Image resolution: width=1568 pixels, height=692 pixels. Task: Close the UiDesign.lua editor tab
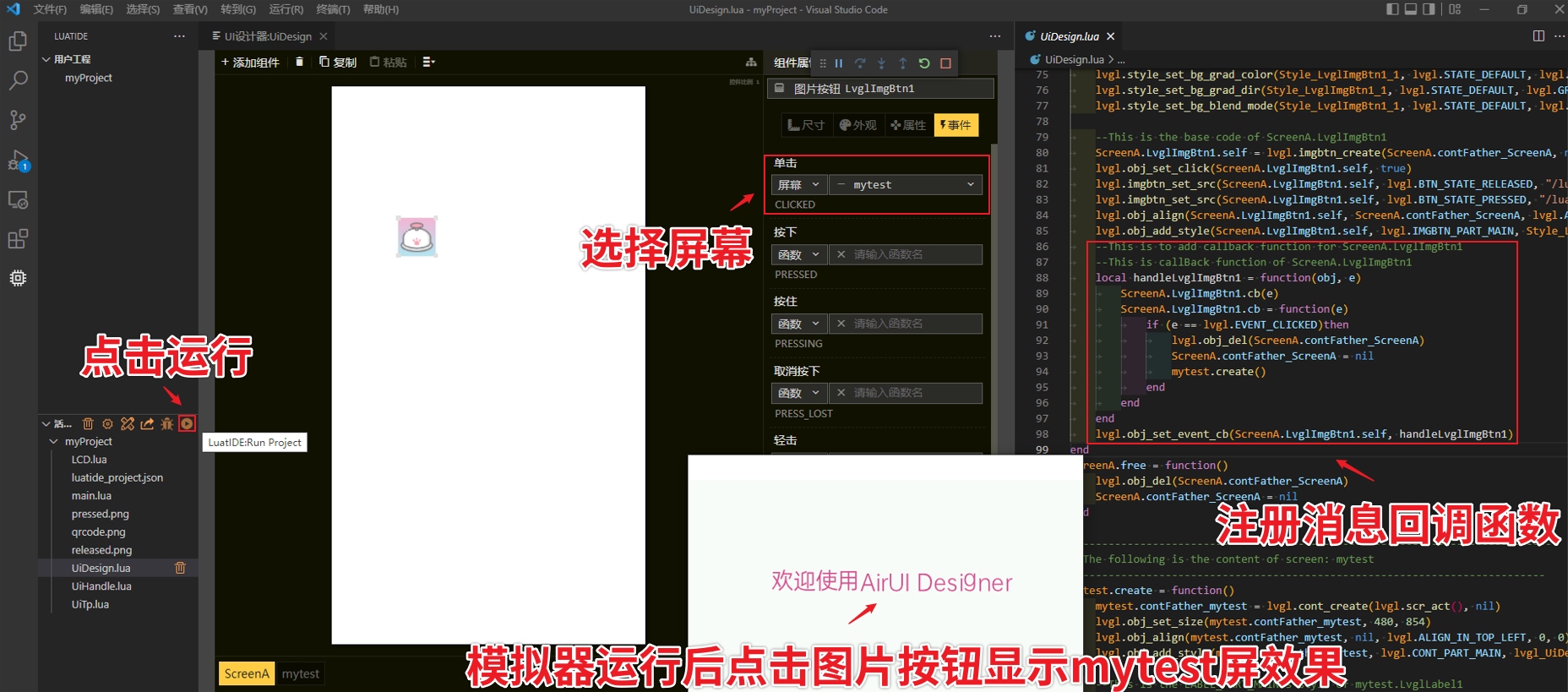click(1111, 36)
